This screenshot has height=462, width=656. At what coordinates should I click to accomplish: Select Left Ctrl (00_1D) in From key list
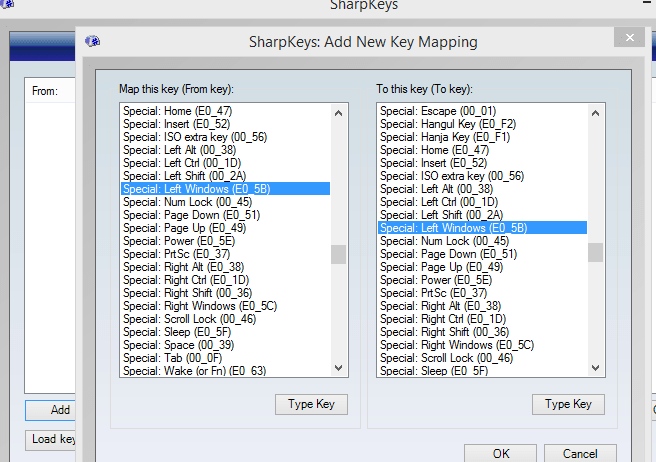tap(225, 163)
